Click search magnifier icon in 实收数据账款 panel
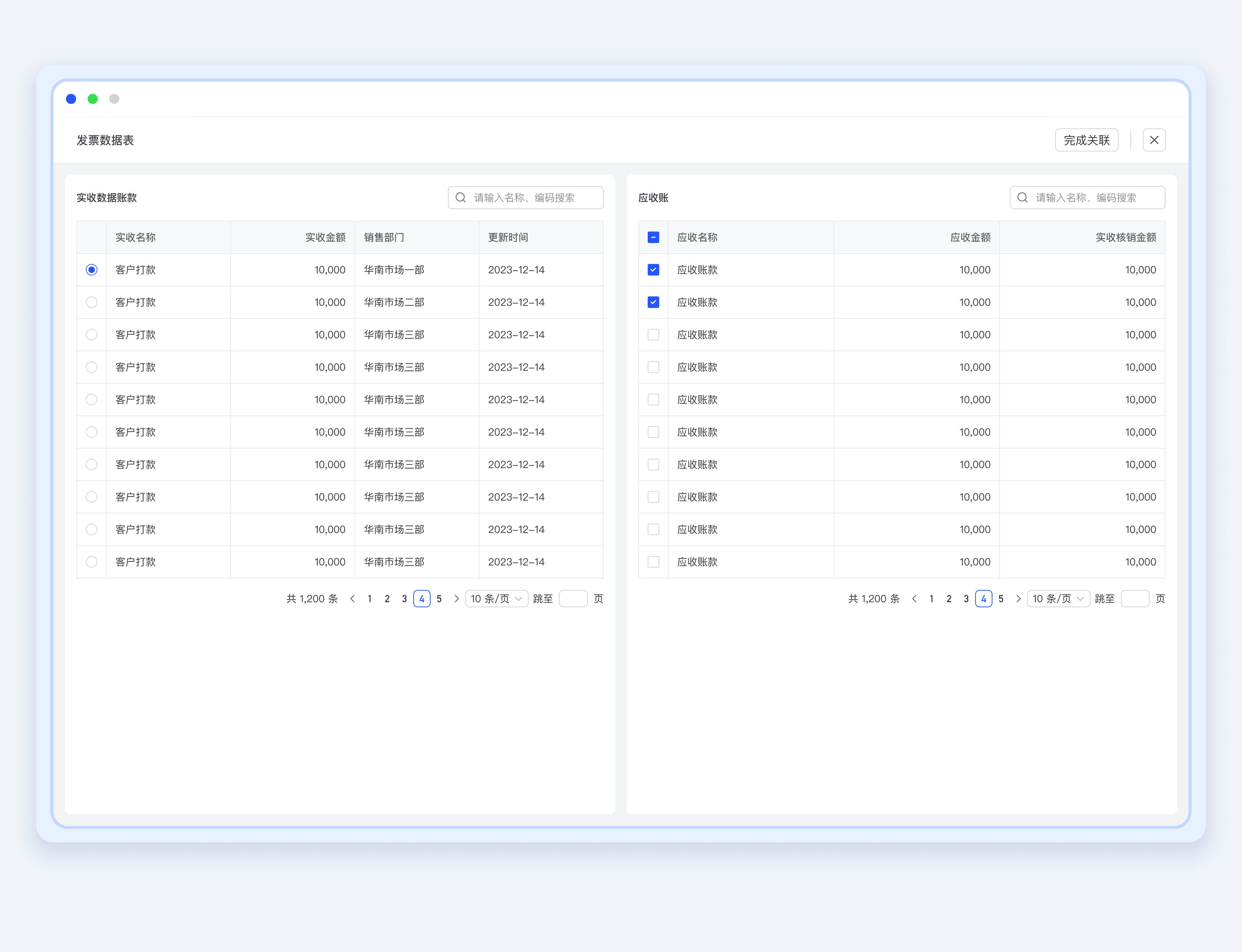Image resolution: width=1242 pixels, height=952 pixels. 461,197
